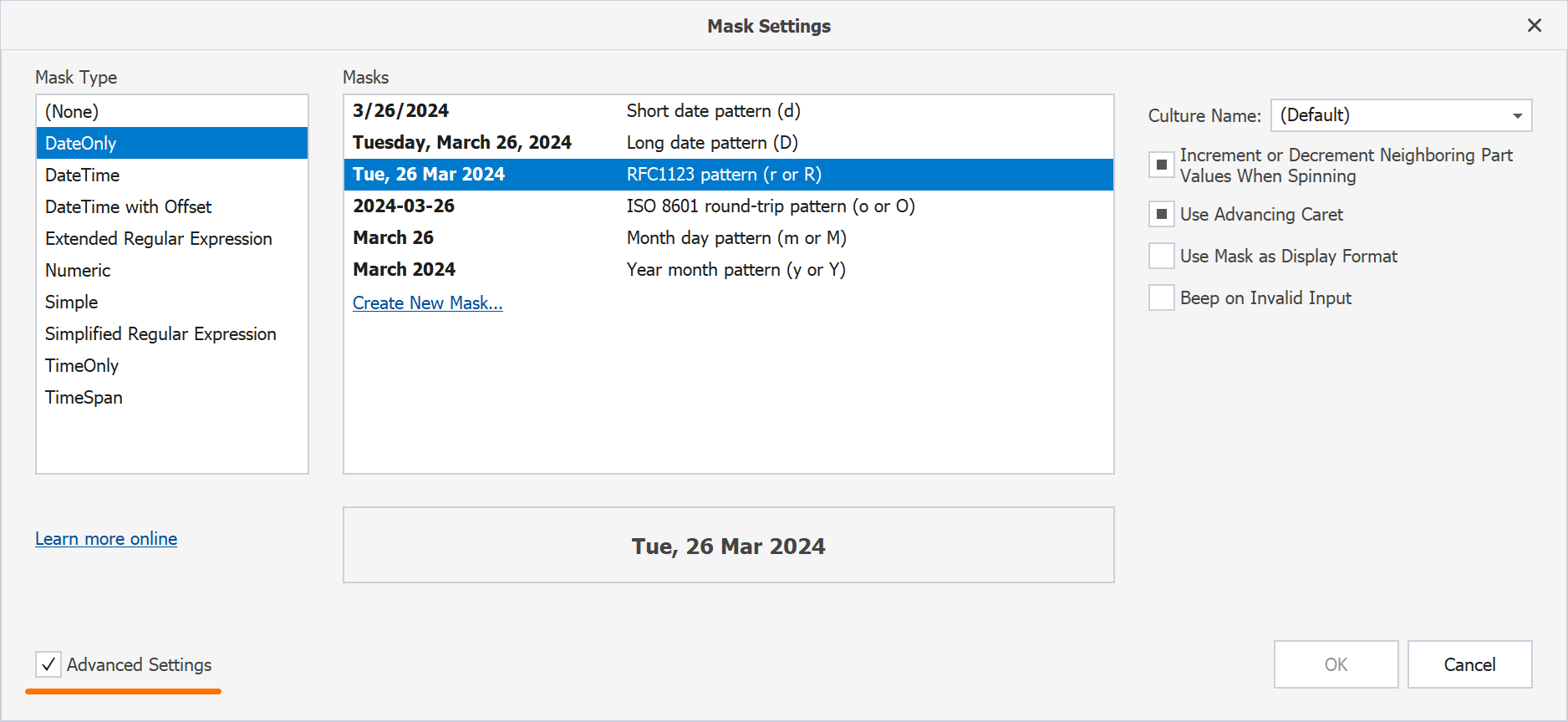Enable Beep on Invalid Input

click(x=1162, y=297)
